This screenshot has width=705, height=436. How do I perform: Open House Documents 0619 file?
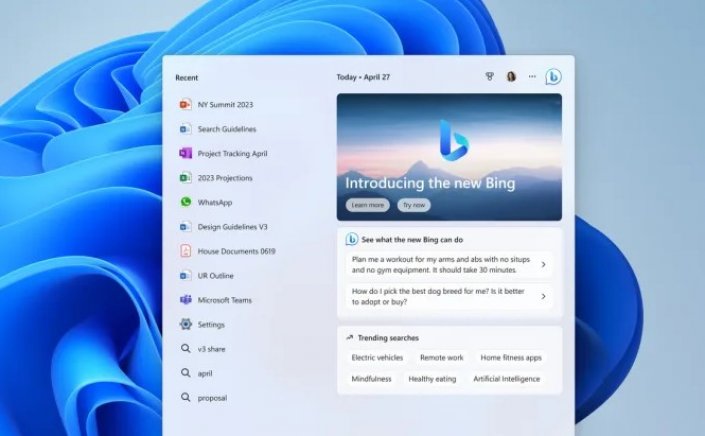coord(236,251)
